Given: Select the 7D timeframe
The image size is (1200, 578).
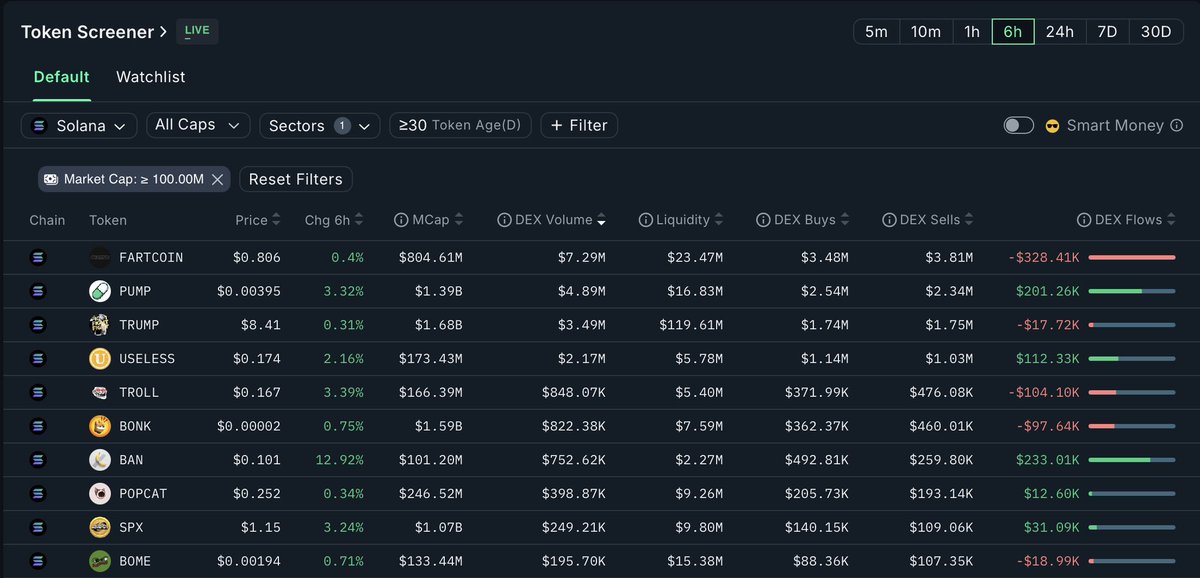Looking at the screenshot, I should click(x=1106, y=32).
